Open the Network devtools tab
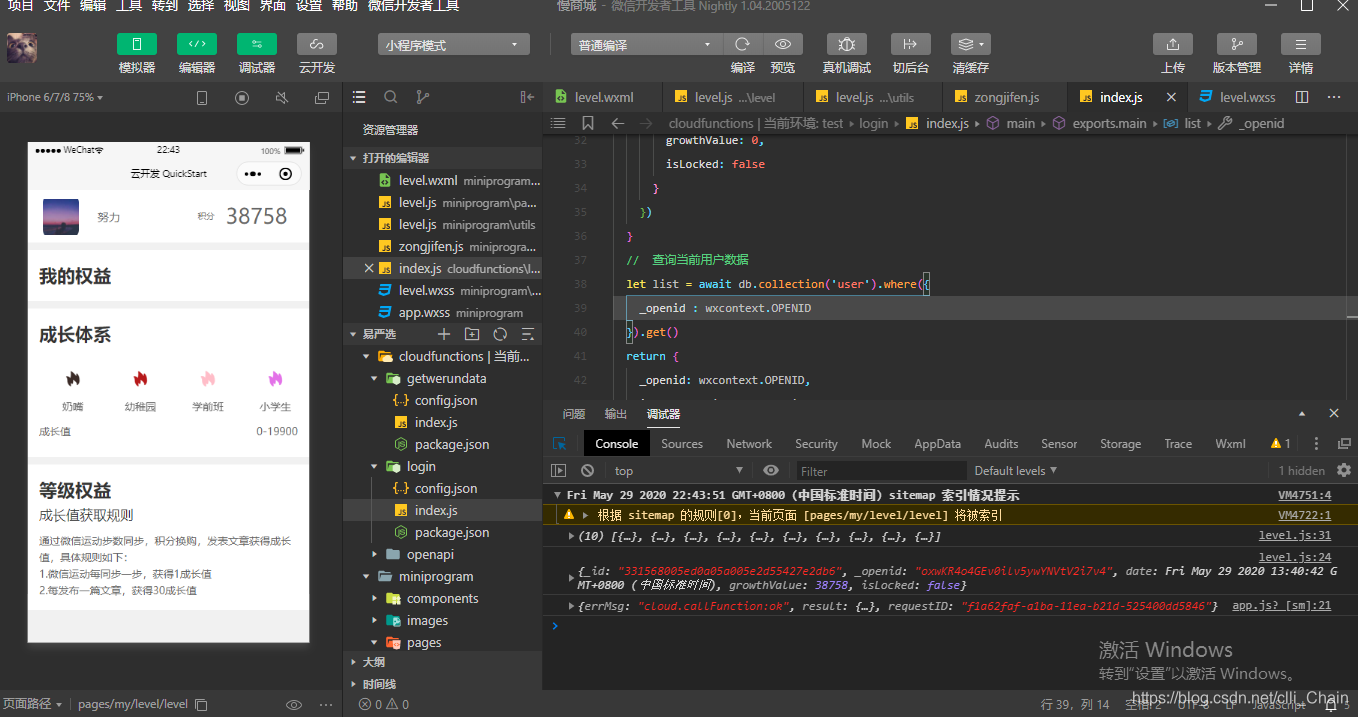The width and height of the screenshot is (1358, 717). [749, 444]
